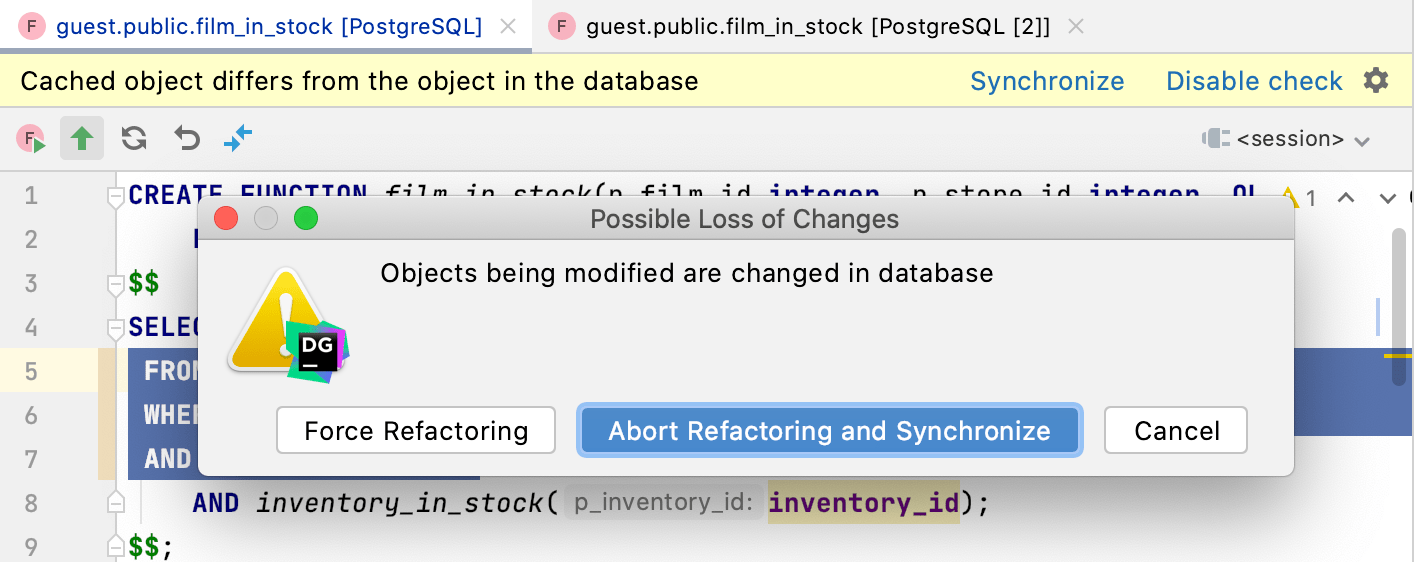Cancel the Possible Loss of Changes dialog
This screenshot has width=1414, height=562.
(1176, 431)
